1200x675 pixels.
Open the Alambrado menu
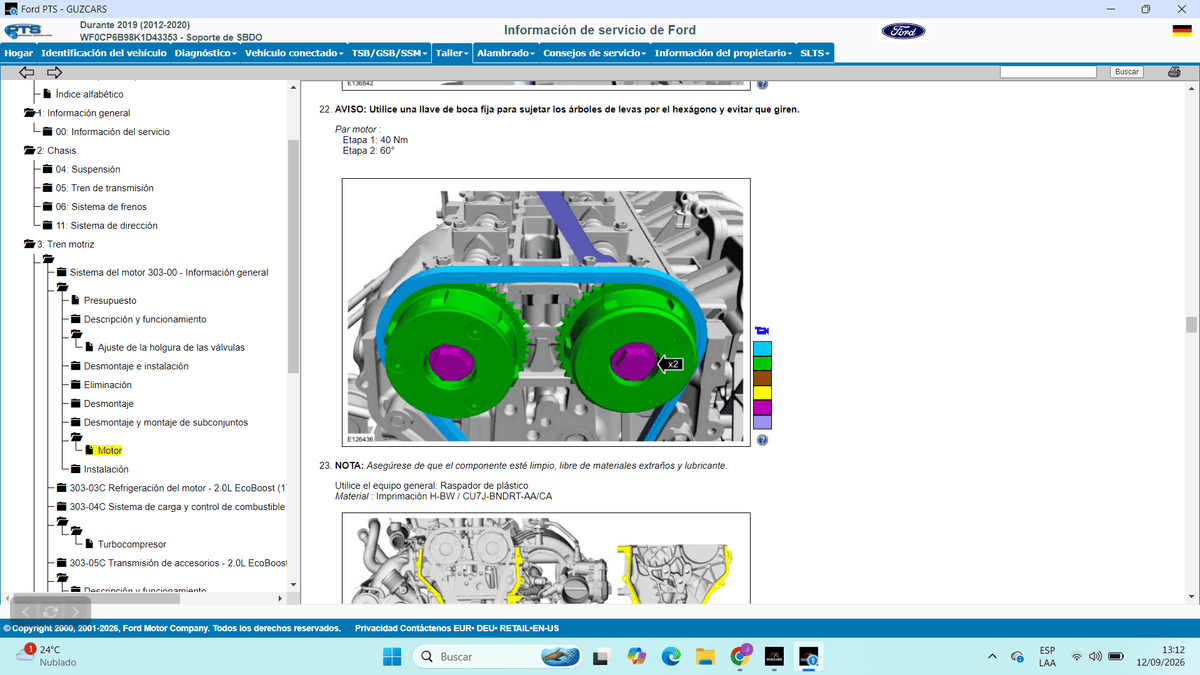[505, 52]
